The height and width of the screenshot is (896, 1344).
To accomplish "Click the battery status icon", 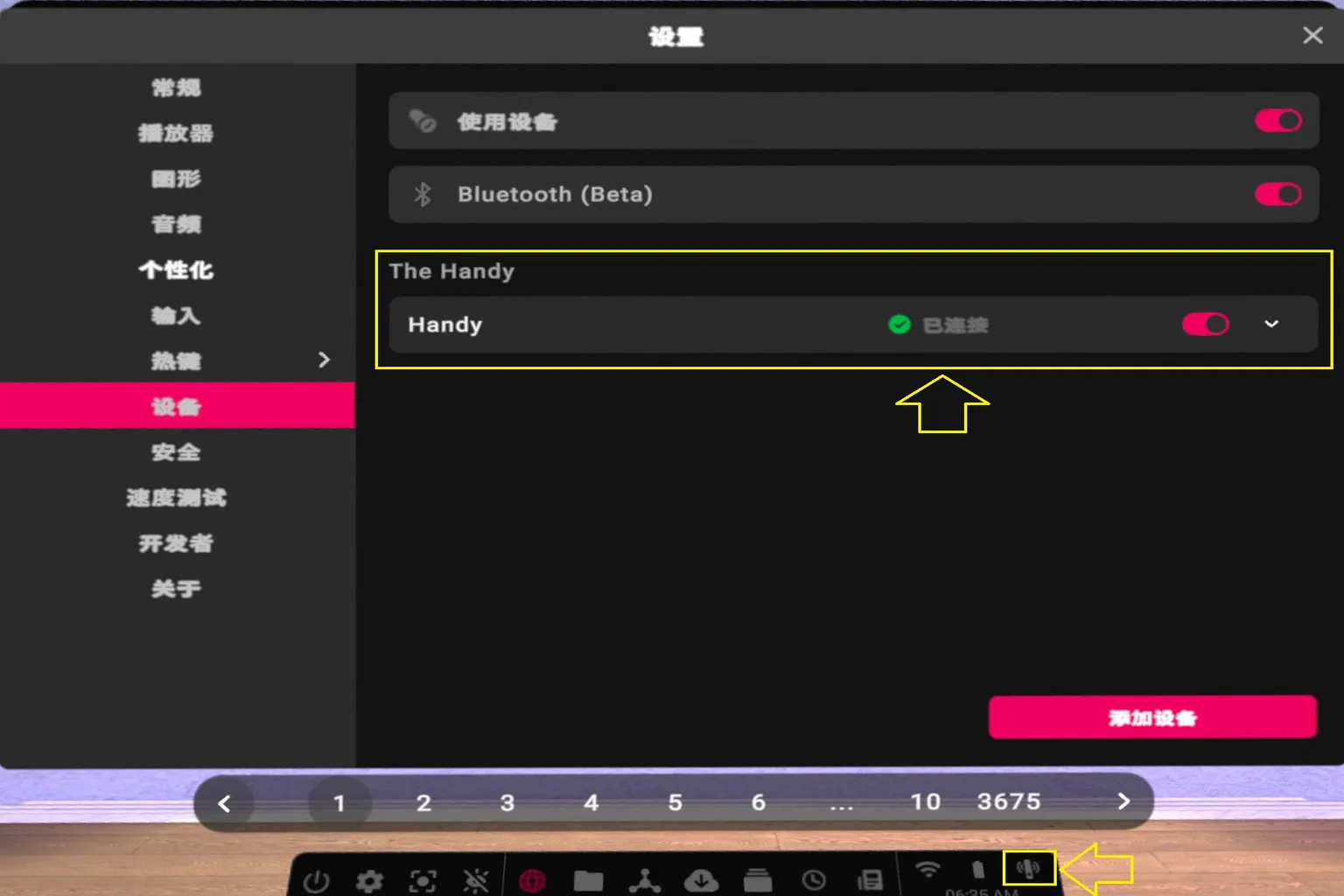I will point(978,869).
